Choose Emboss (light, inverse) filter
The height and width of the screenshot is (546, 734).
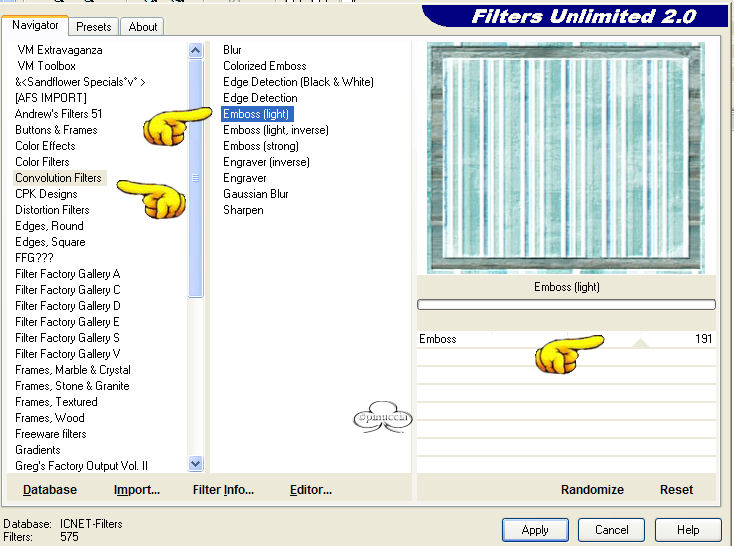pos(276,130)
